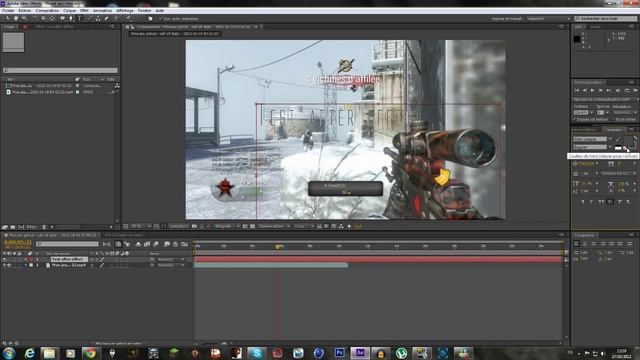Open Photoshop from the taskbar
Image resolution: width=640 pixels, height=360 pixels.
click(339, 353)
